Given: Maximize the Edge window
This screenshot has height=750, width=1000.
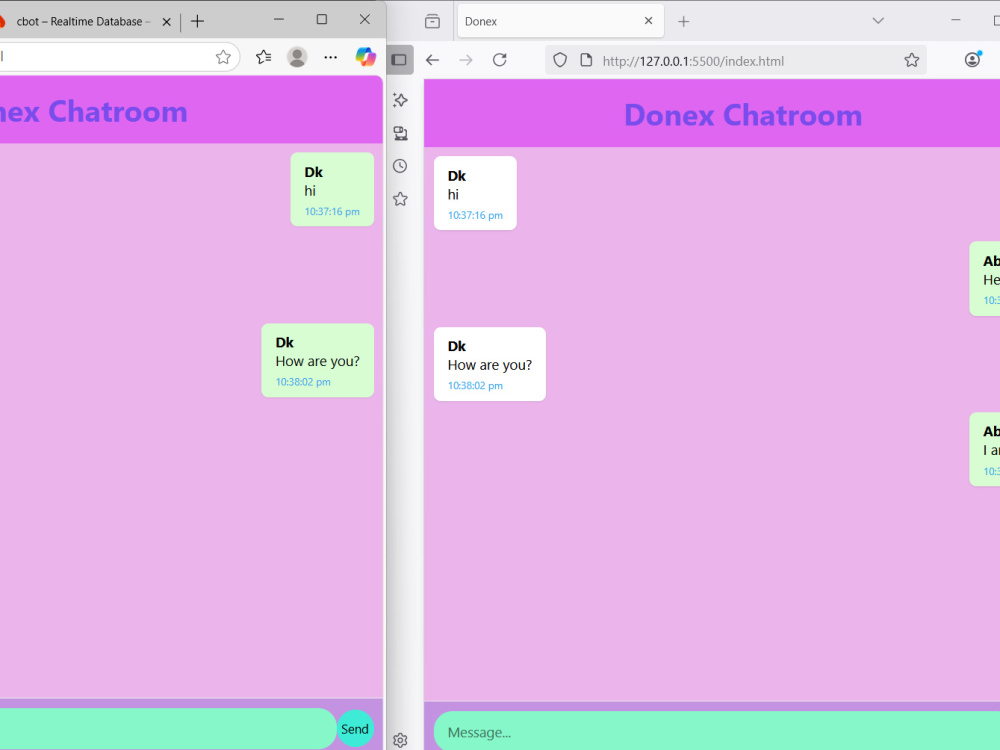Looking at the screenshot, I should click(x=321, y=20).
